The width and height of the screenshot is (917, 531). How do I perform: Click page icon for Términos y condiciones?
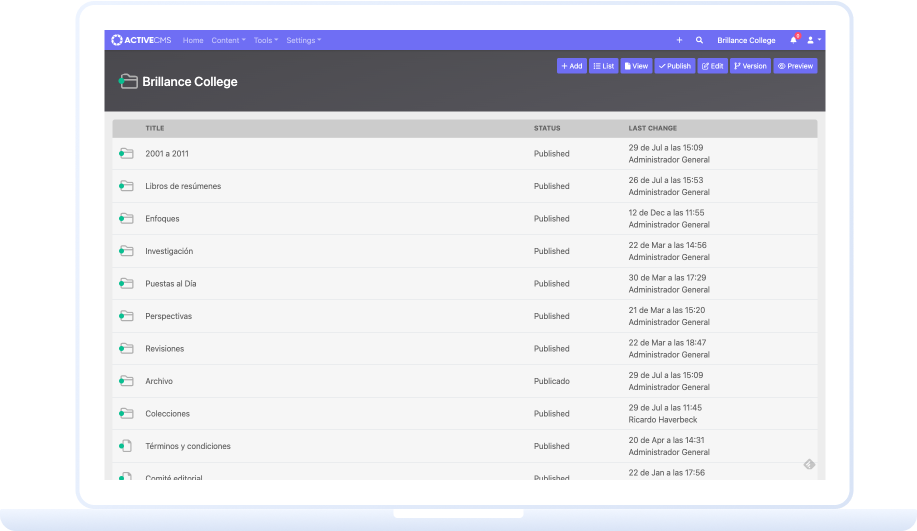(126, 446)
